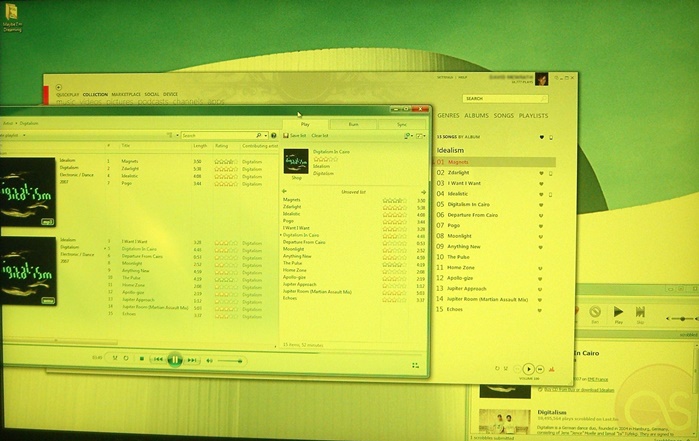Open view options dropdown in Media Player toolbar
This screenshot has width=699, height=441.
coord(177,135)
